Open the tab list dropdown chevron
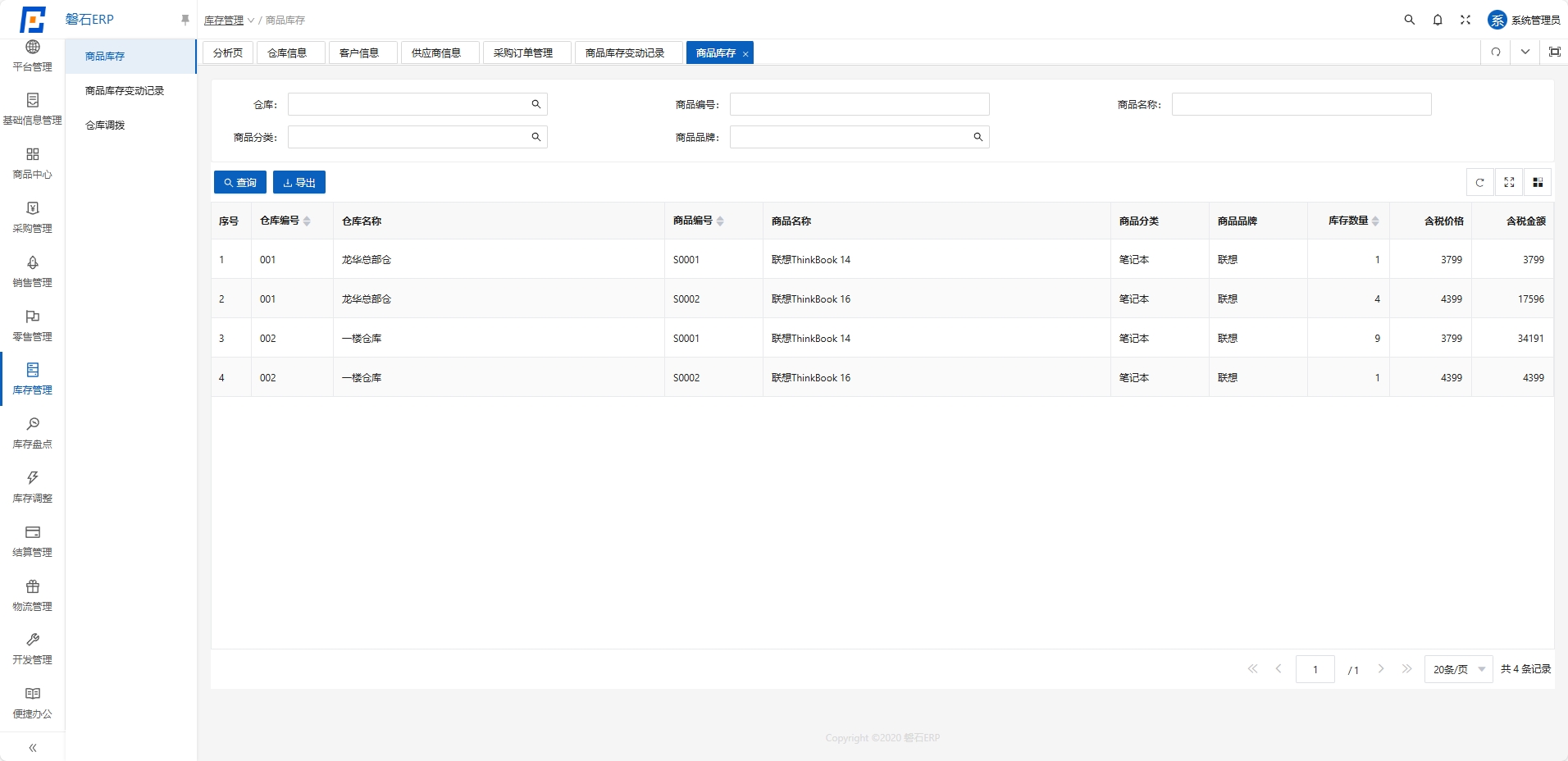 pos(1525,52)
